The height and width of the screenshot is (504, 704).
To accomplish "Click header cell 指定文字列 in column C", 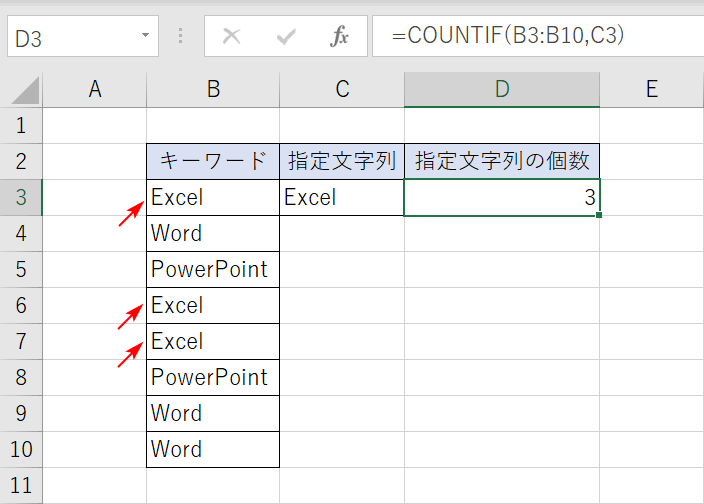I will 342,162.
